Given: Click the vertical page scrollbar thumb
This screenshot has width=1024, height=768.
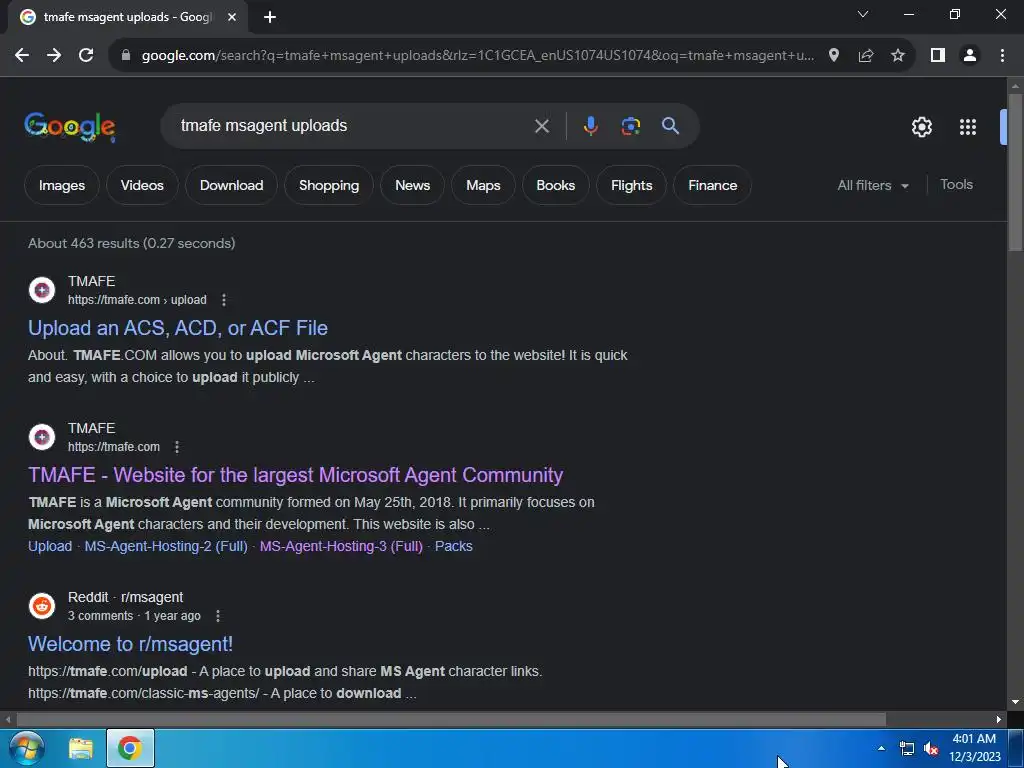Looking at the screenshot, I should (x=1015, y=171).
